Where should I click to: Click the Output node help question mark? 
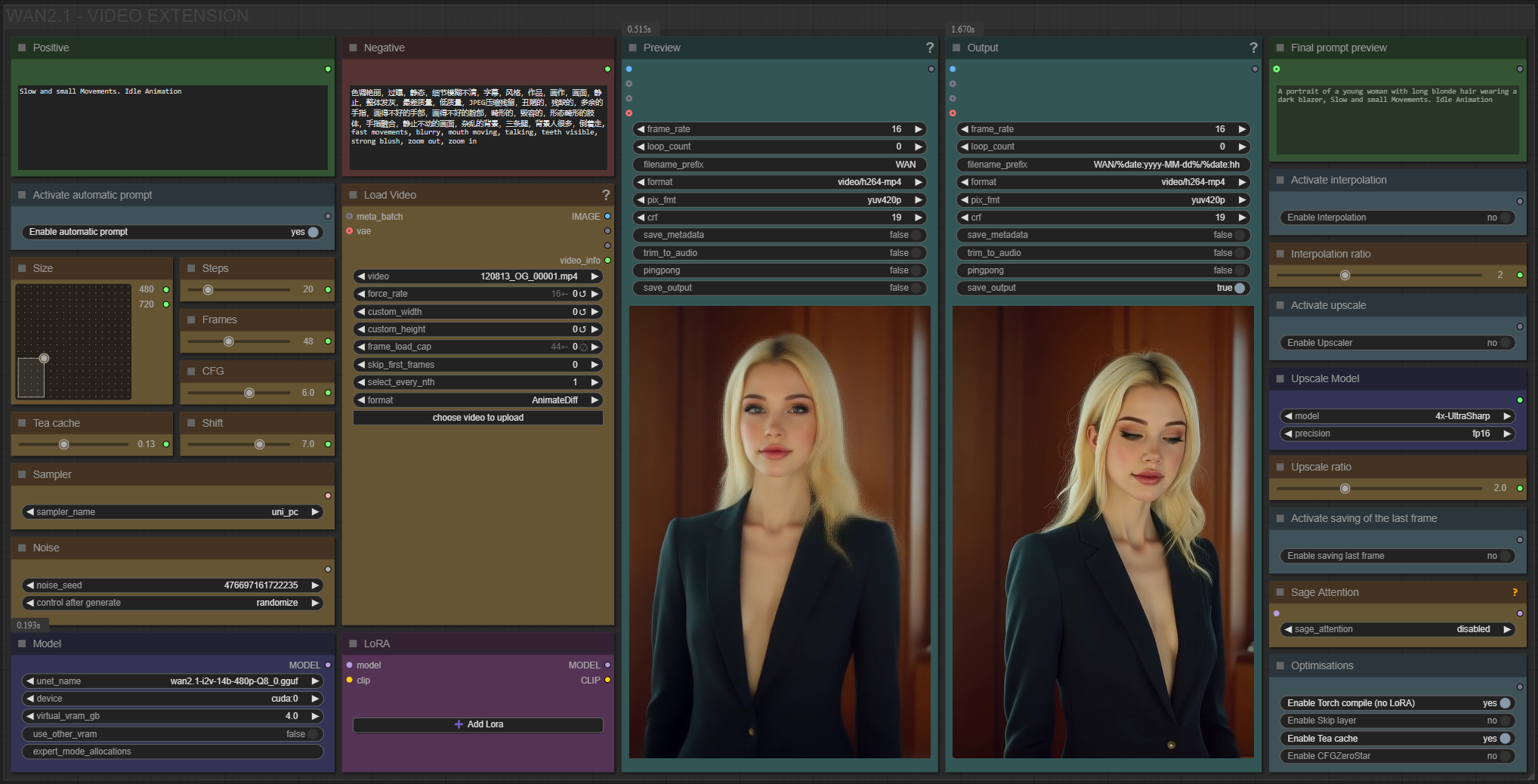pyautogui.click(x=1253, y=48)
